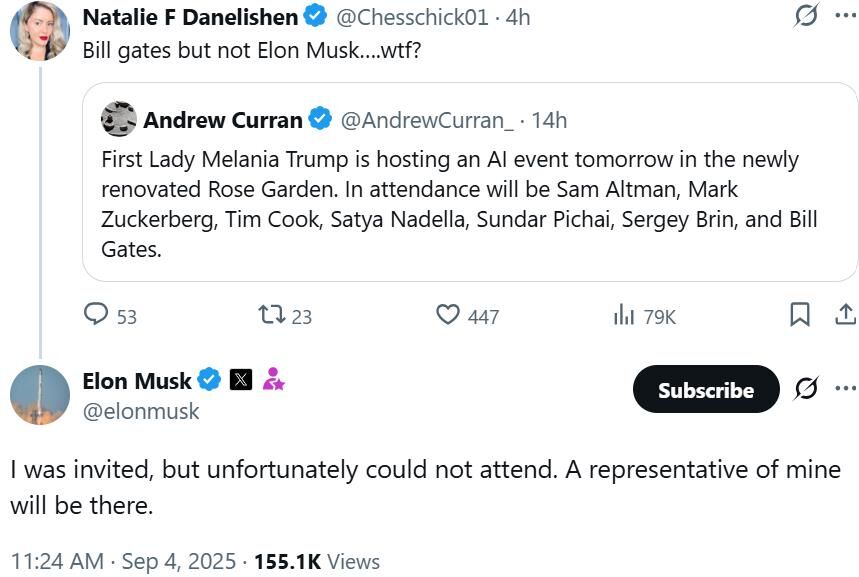Repost the tweet with 23 reposts
The height and width of the screenshot is (577, 859).
[272, 315]
